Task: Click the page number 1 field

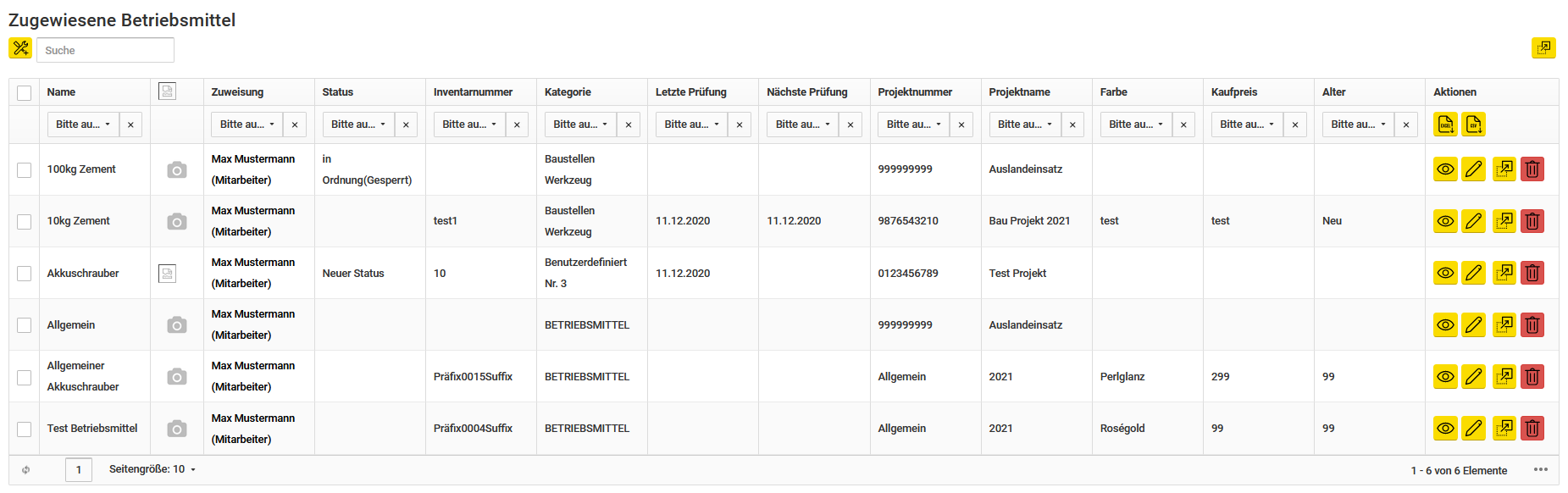Action: [x=79, y=469]
